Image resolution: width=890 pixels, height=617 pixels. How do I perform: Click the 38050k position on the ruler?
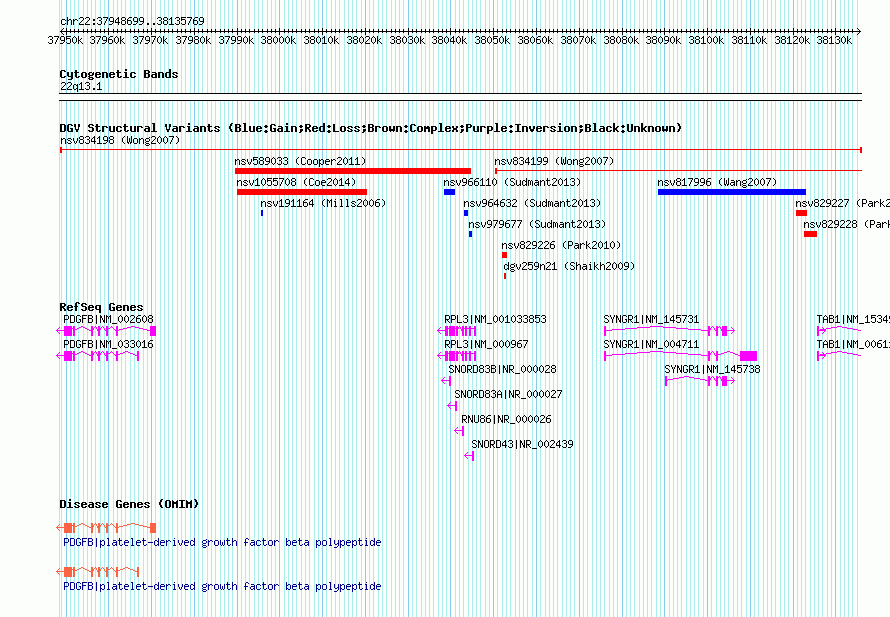(492, 40)
